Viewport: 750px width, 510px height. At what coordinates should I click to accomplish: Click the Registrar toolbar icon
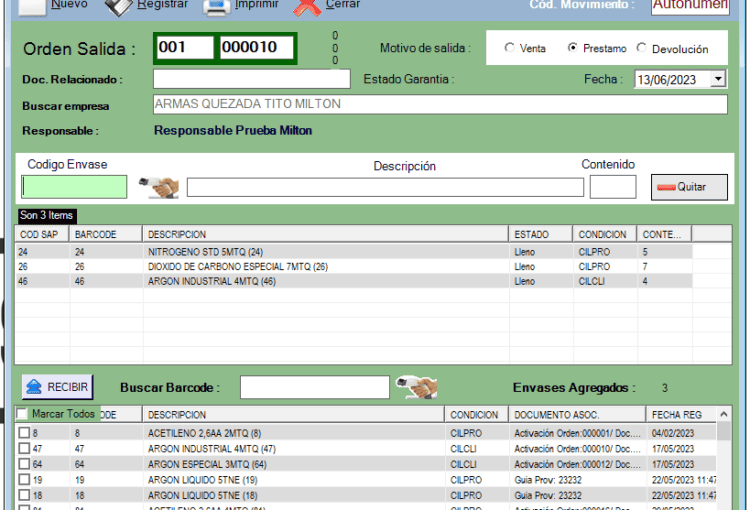pyautogui.click(x=118, y=6)
